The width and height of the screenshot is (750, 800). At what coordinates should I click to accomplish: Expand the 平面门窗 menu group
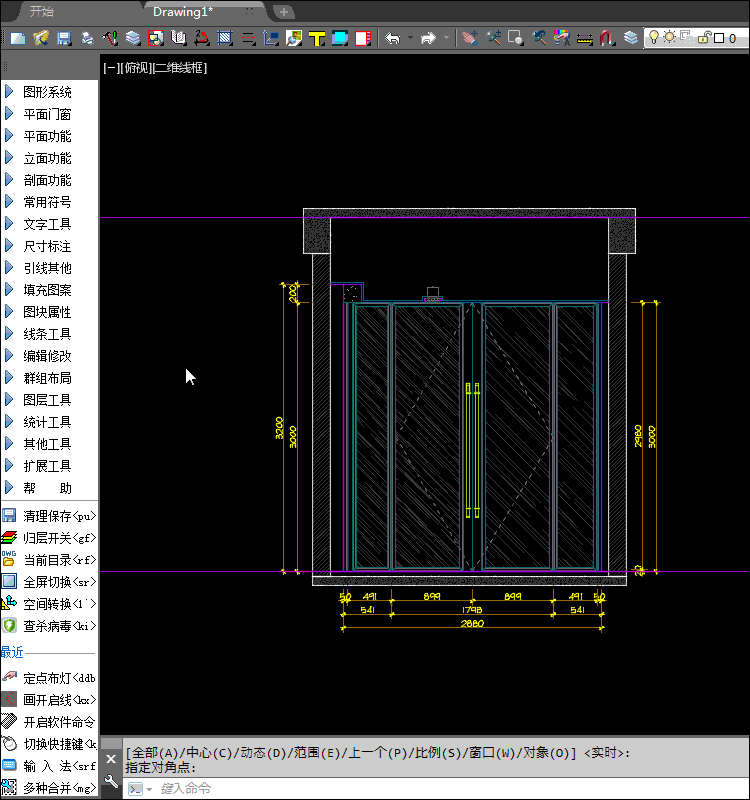49,114
